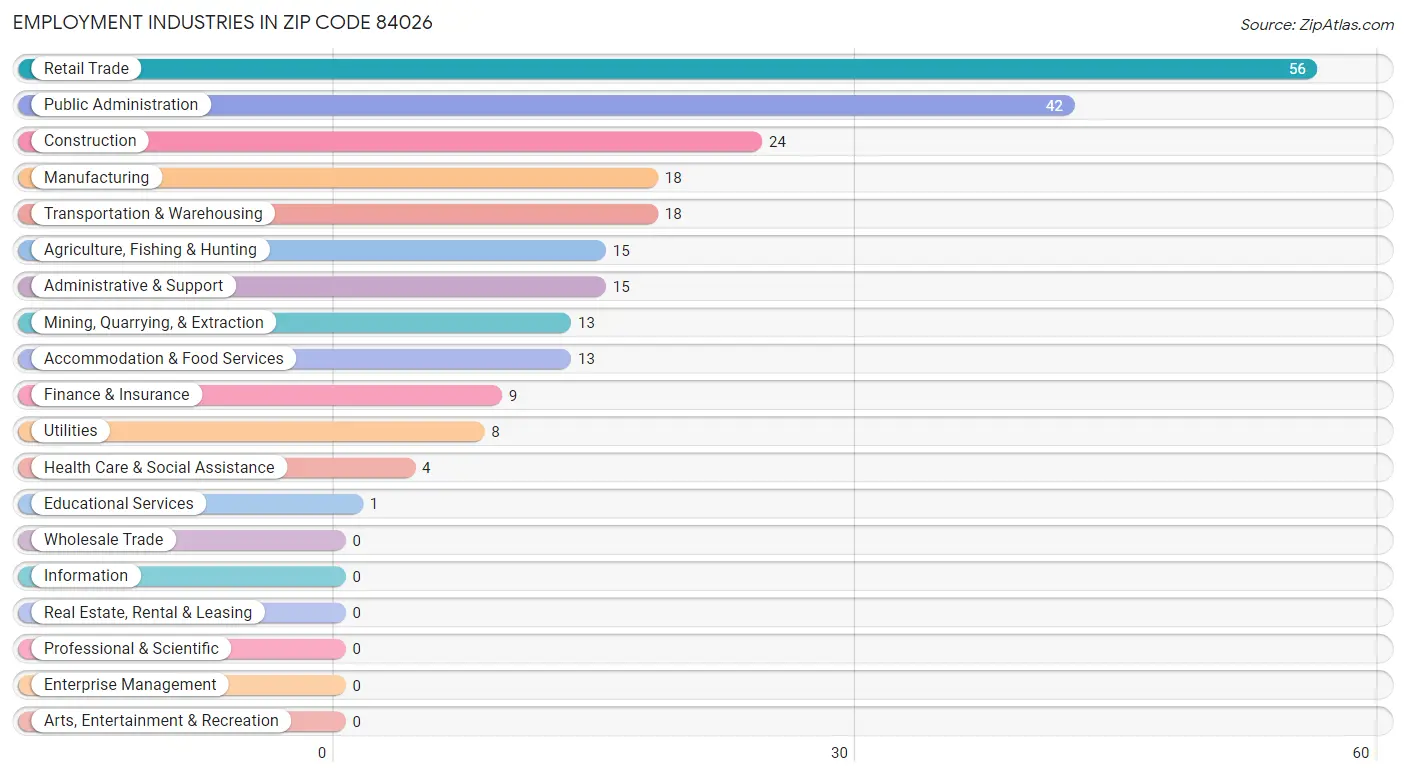Click value 9 beside Finance & Insurance
This screenshot has width=1406, height=776.
pos(513,395)
